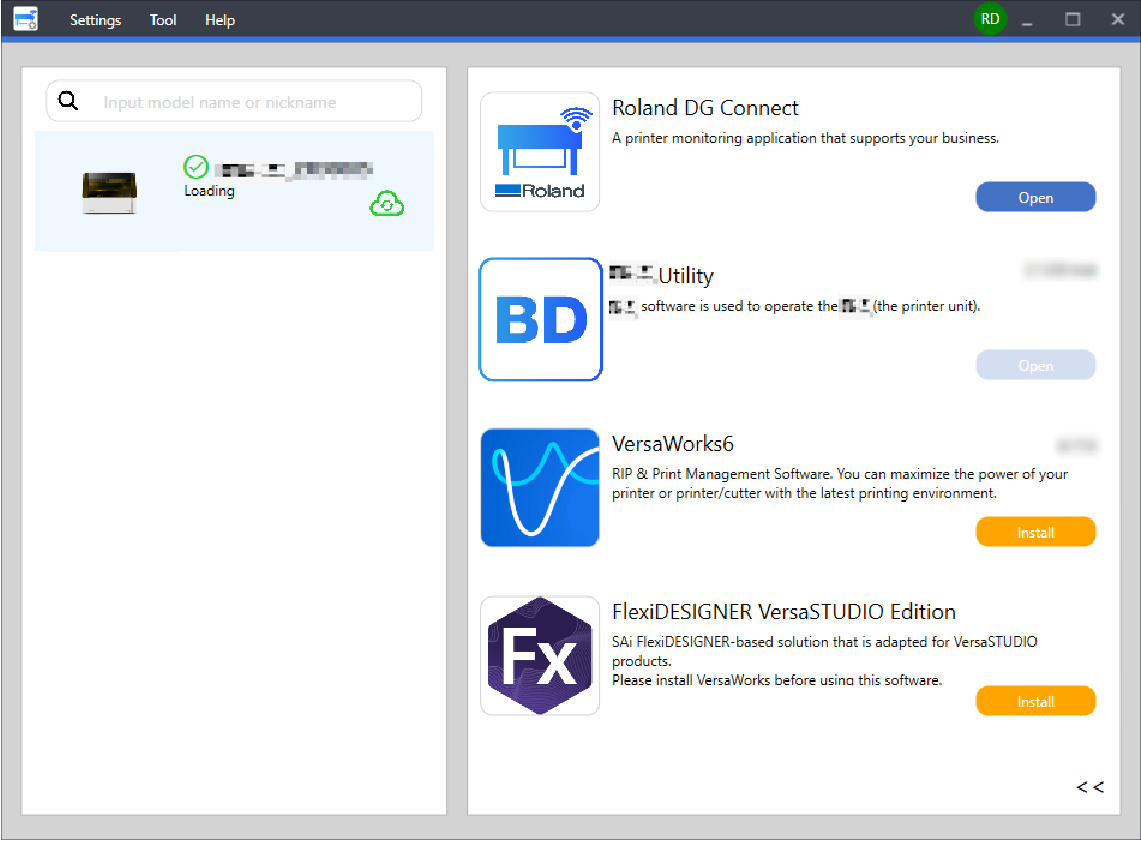Open the Settings menu
The image size is (1141, 841).
point(95,20)
